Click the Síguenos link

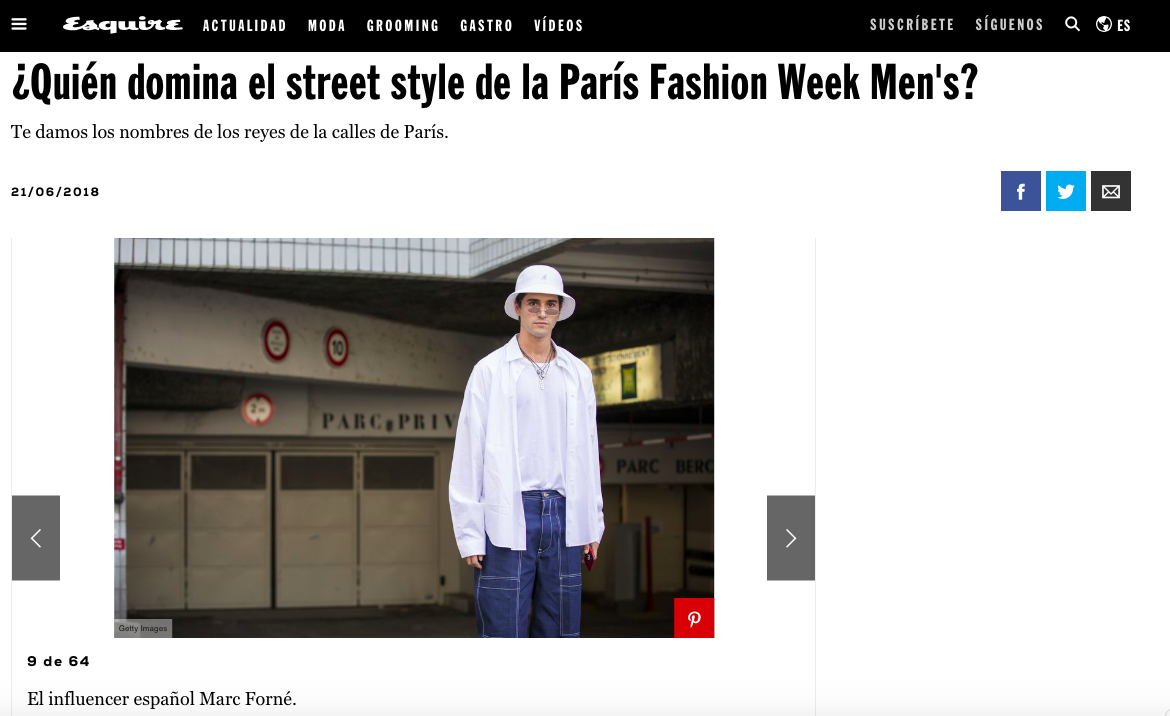click(1010, 25)
